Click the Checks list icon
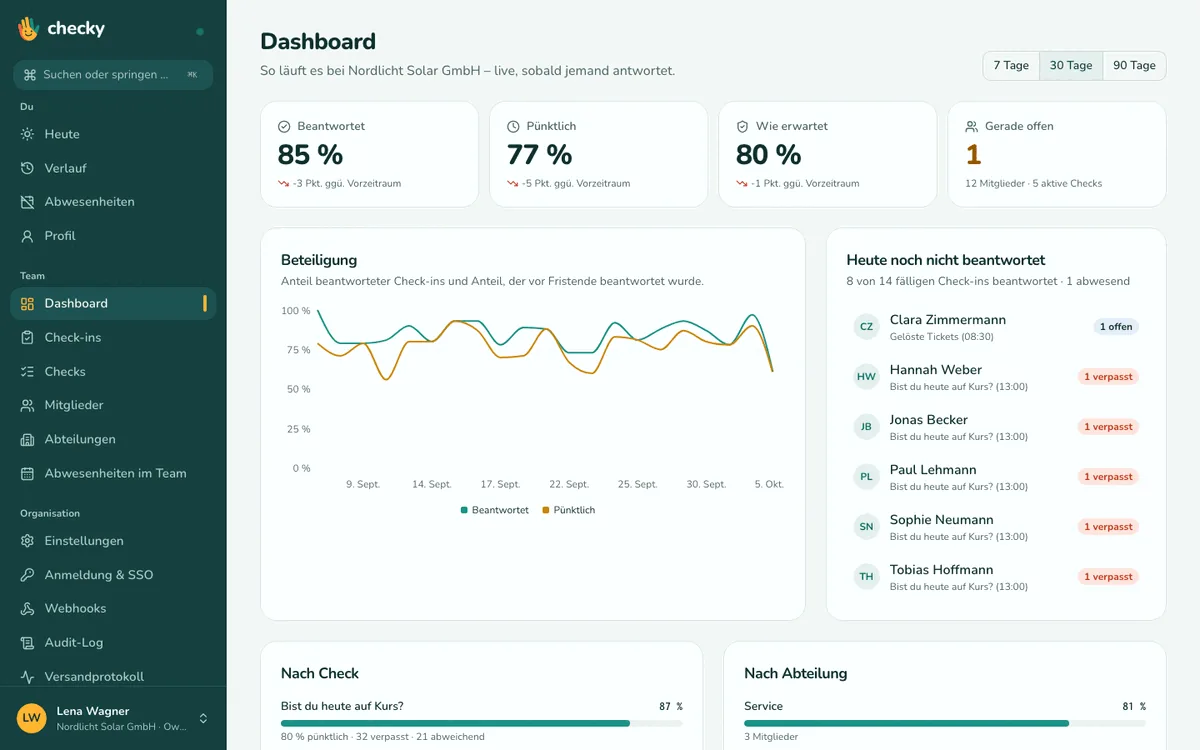The height and width of the screenshot is (750, 1200). (27, 372)
